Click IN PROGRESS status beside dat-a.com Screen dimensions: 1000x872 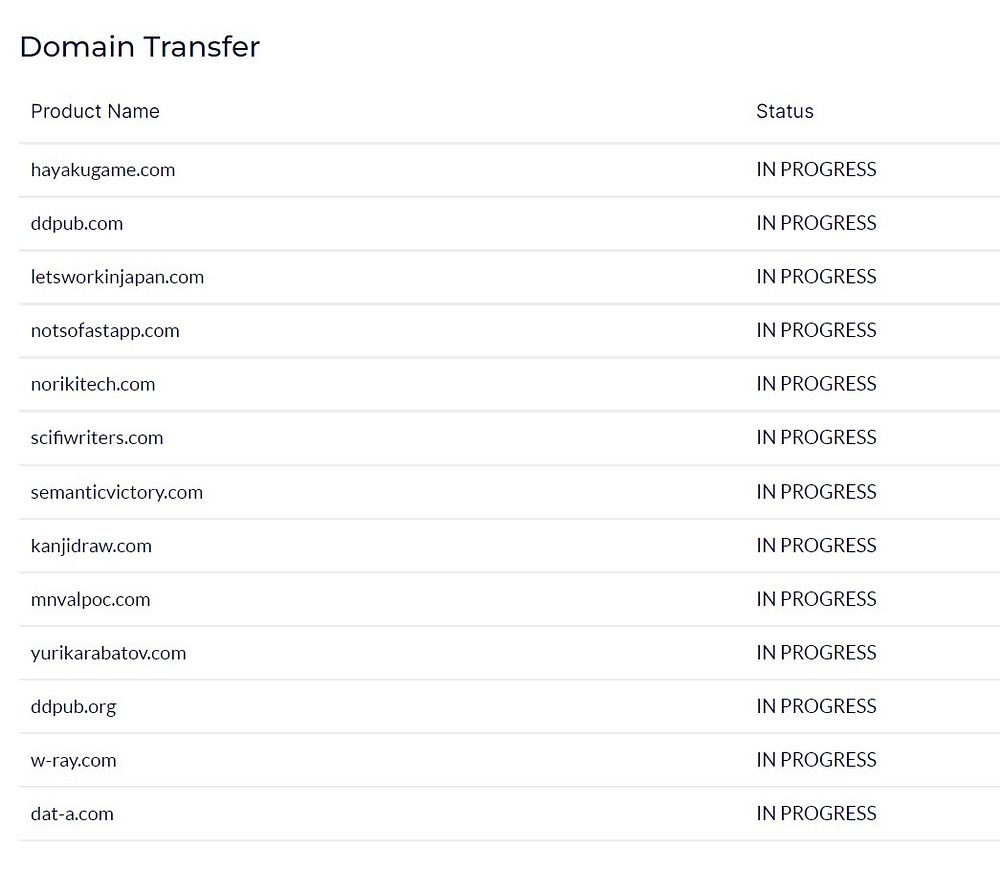pos(816,814)
